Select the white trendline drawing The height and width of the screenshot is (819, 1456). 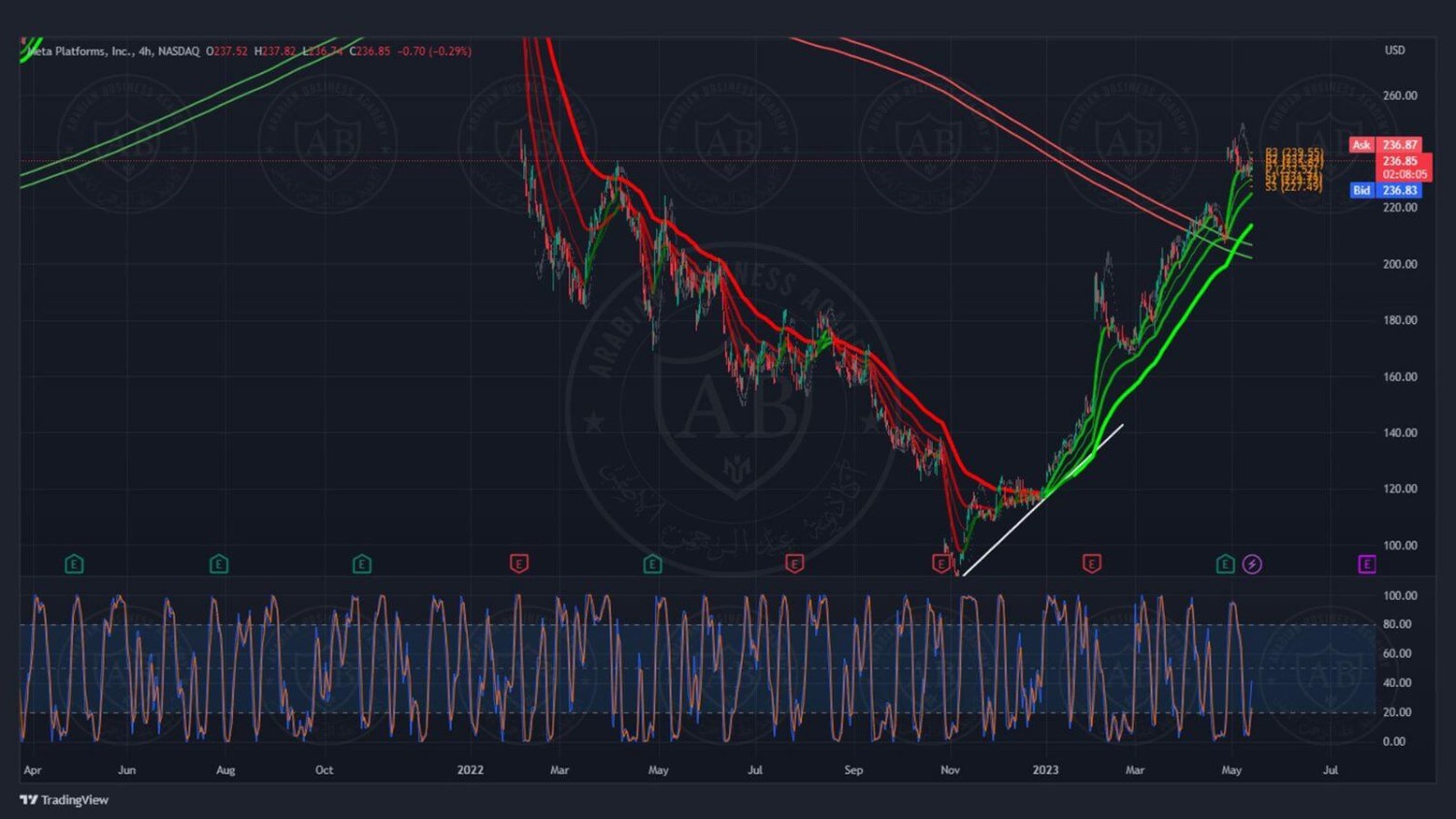tap(1042, 500)
